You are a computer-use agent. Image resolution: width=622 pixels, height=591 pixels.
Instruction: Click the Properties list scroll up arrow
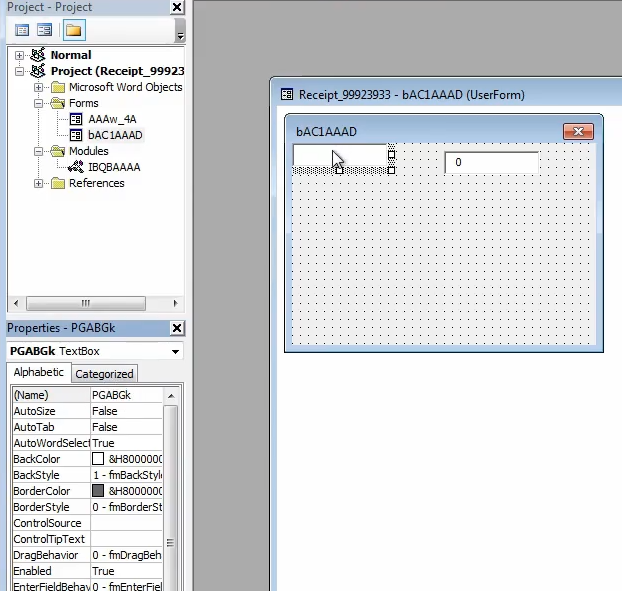click(171, 396)
